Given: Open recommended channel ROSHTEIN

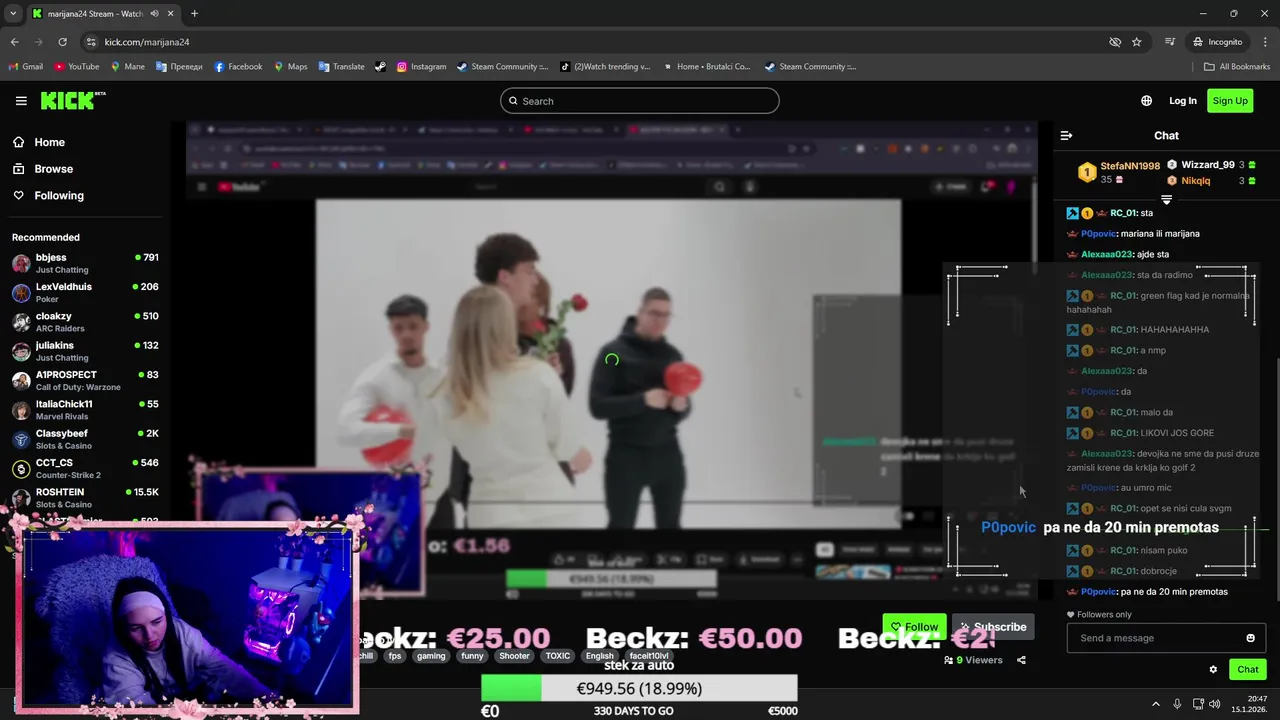Looking at the screenshot, I should [85, 498].
